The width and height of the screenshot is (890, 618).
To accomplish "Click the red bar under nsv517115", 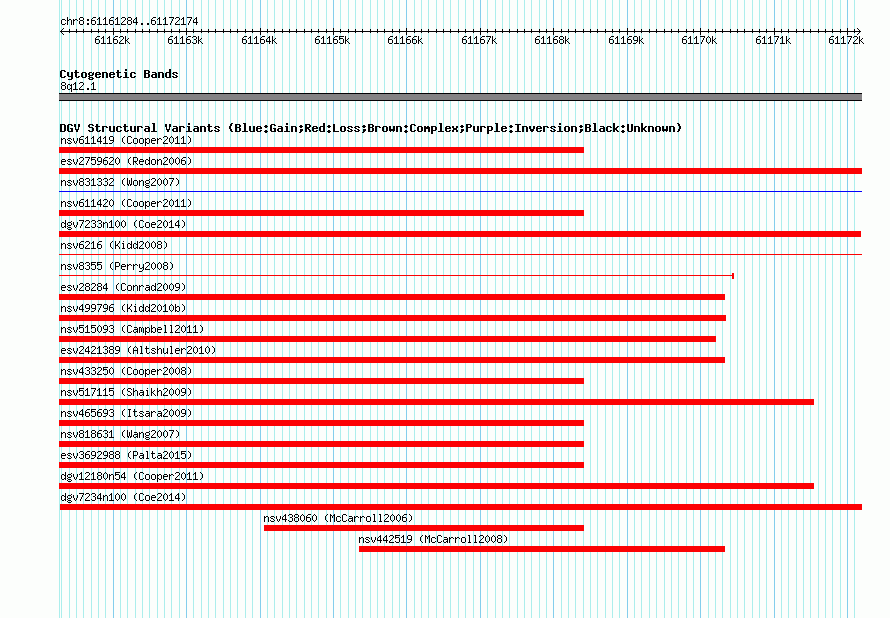I will pos(436,402).
